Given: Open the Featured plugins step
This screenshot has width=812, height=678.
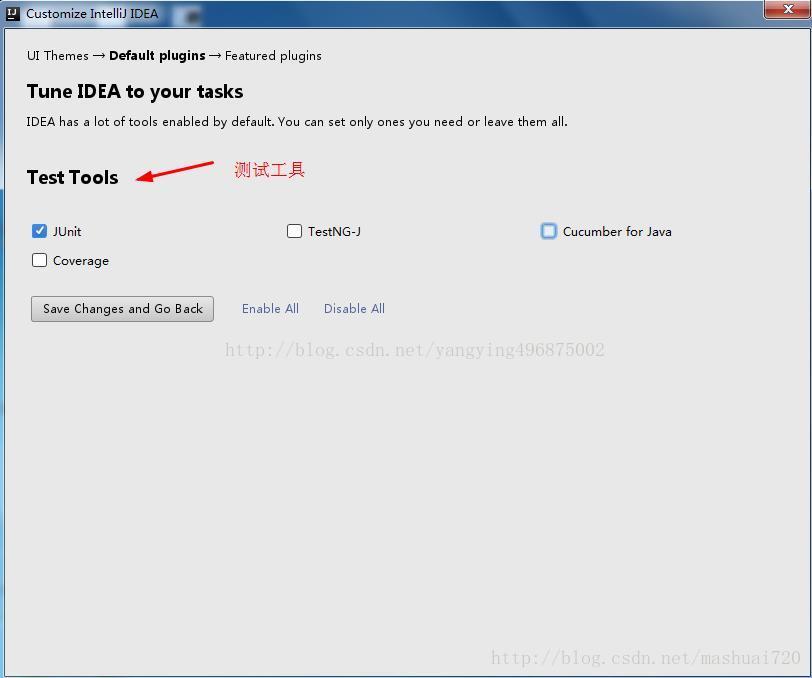Looking at the screenshot, I should tap(275, 56).
